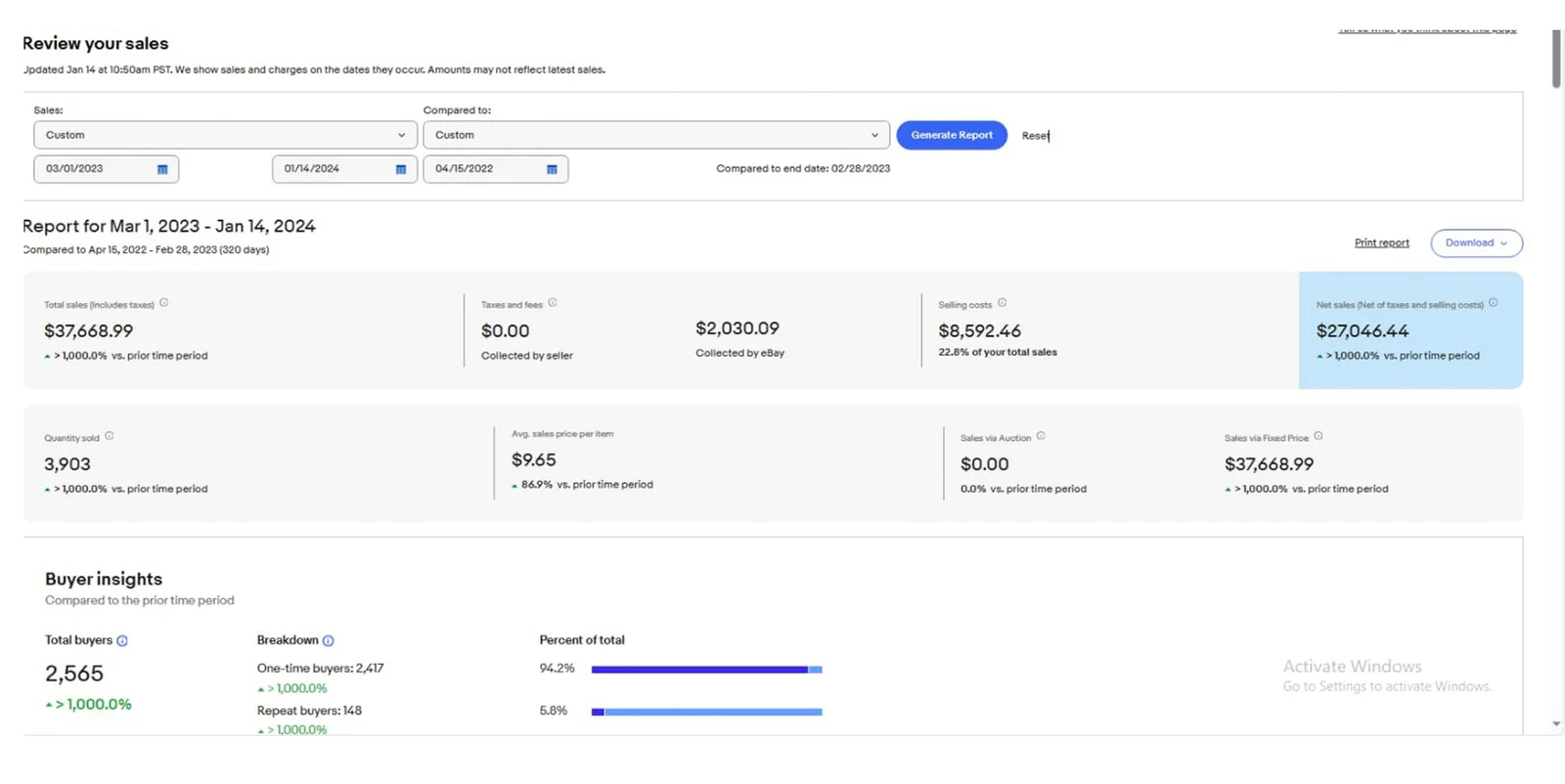
Task: Click info icon next to Quantity sold
Action: coord(110,436)
